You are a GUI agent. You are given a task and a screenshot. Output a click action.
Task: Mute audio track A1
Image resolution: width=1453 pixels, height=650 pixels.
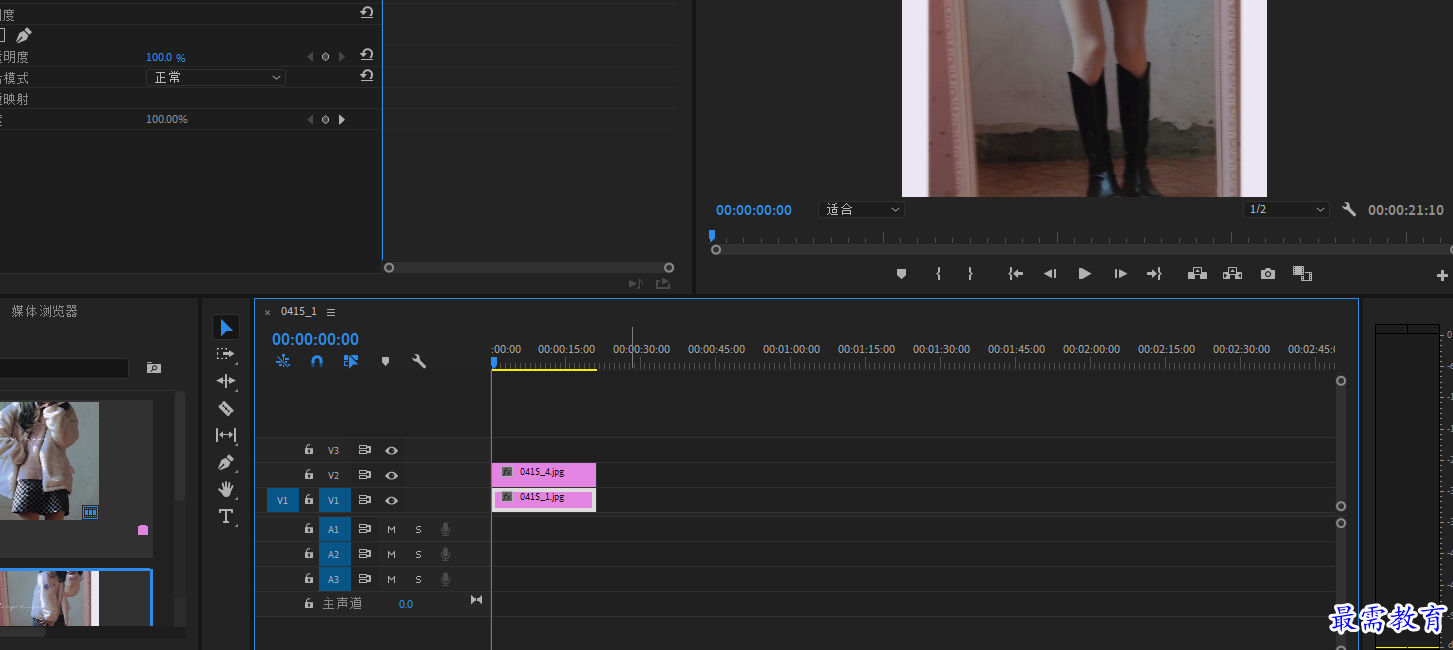(x=391, y=529)
